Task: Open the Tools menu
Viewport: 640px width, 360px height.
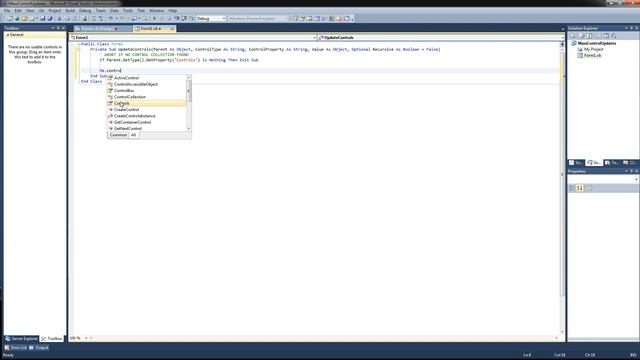Action: click(x=128, y=11)
